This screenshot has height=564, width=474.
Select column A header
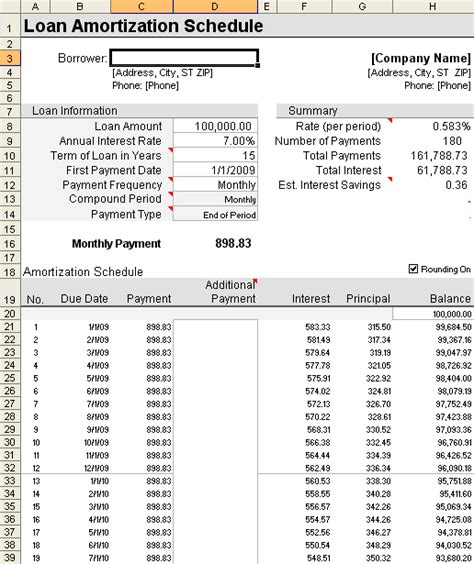[35, 6]
